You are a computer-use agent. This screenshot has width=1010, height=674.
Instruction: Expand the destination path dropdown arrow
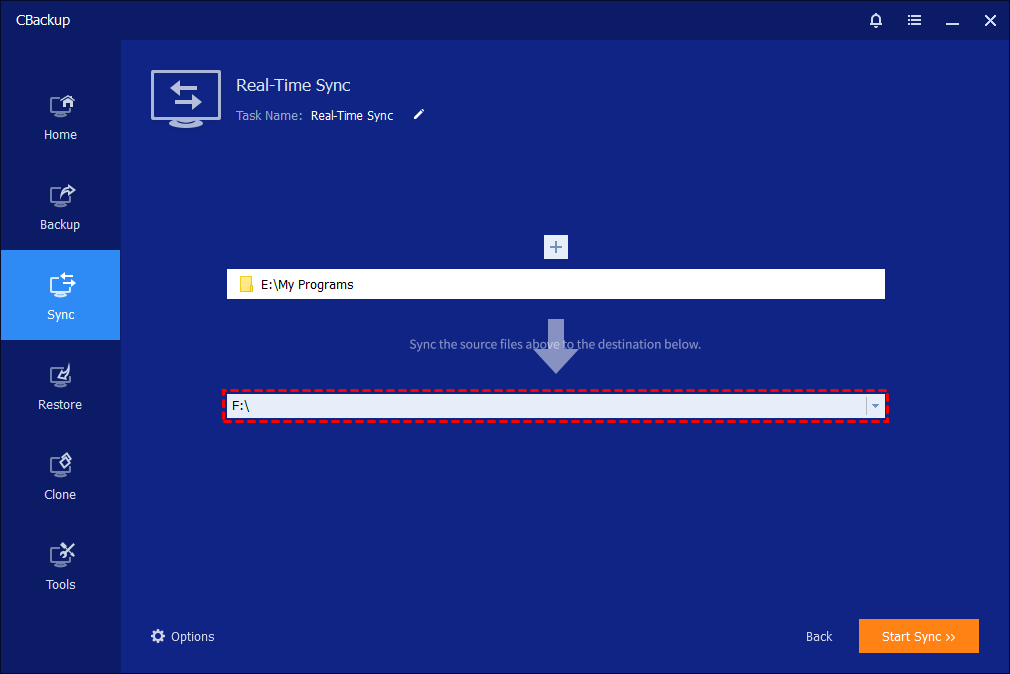click(x=875, y=406)
